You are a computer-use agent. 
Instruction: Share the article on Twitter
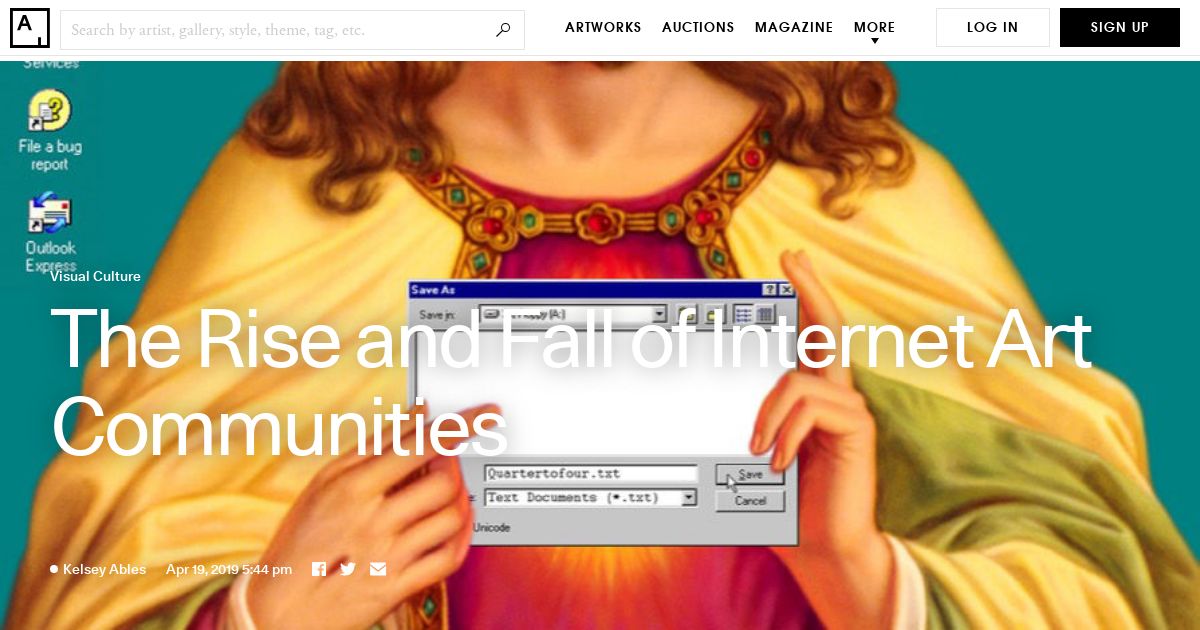[x=348, y=569]
